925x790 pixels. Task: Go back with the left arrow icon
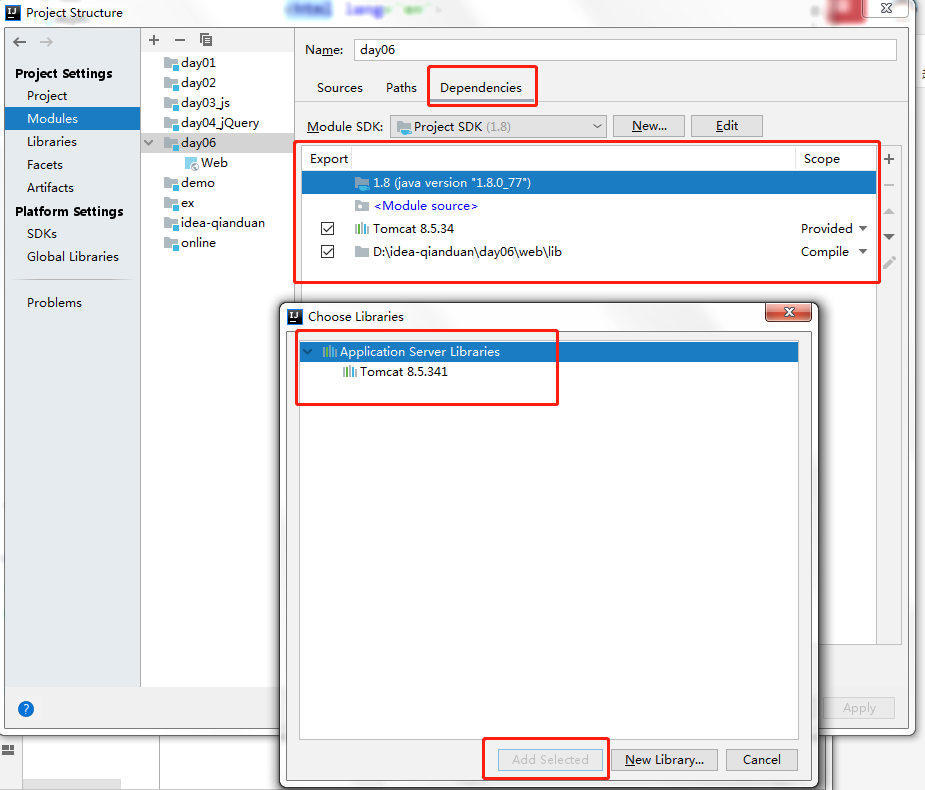click(x=19, y=42)
